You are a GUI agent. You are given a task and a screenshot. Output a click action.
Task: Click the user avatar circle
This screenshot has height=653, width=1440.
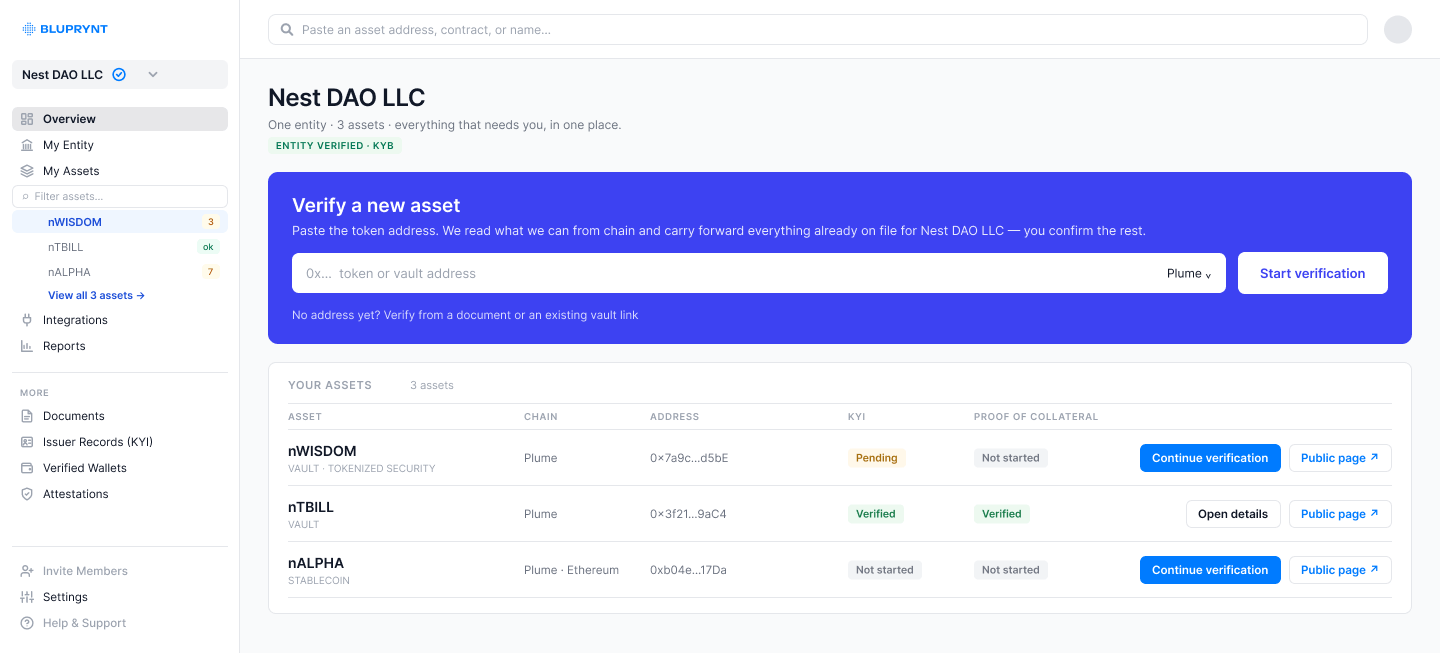point(1398,29)
